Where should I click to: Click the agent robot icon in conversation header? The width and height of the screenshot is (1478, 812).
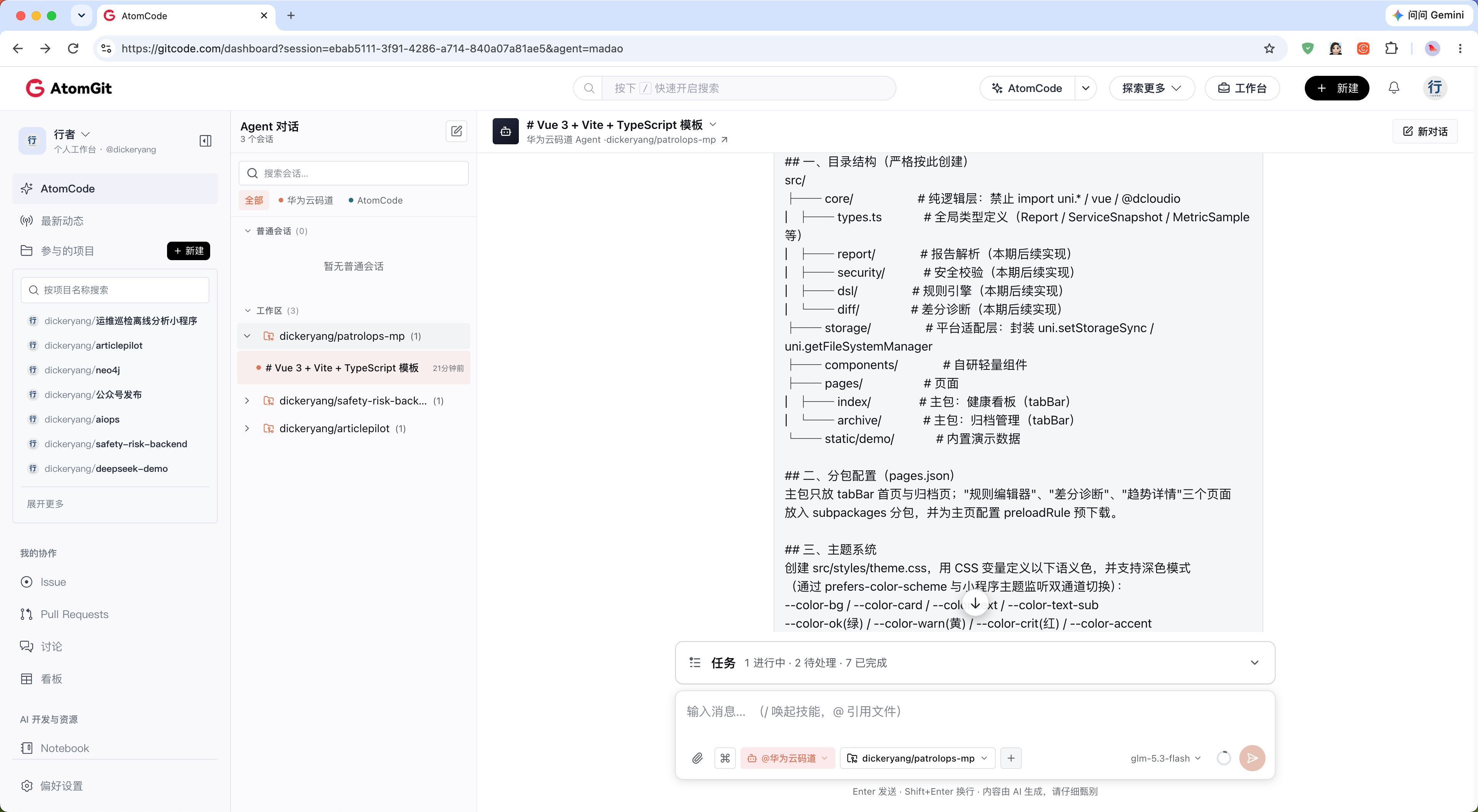pos(505,131)
